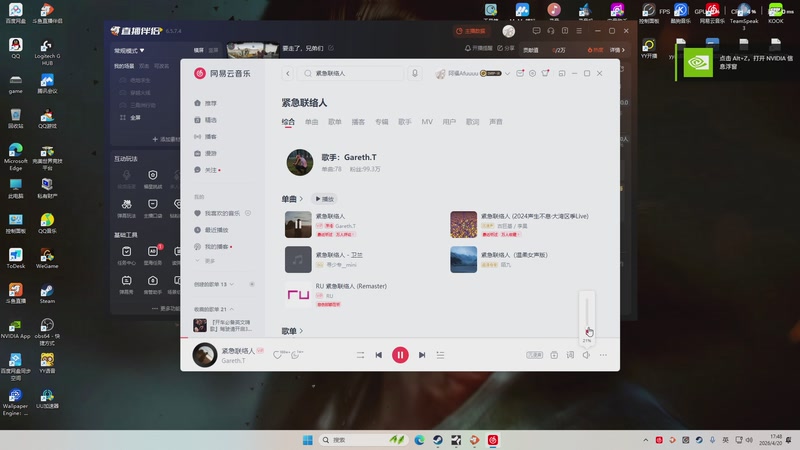
Task: Select song 紧急联络人 - 卫兰
Action: [x=339, y=255]
